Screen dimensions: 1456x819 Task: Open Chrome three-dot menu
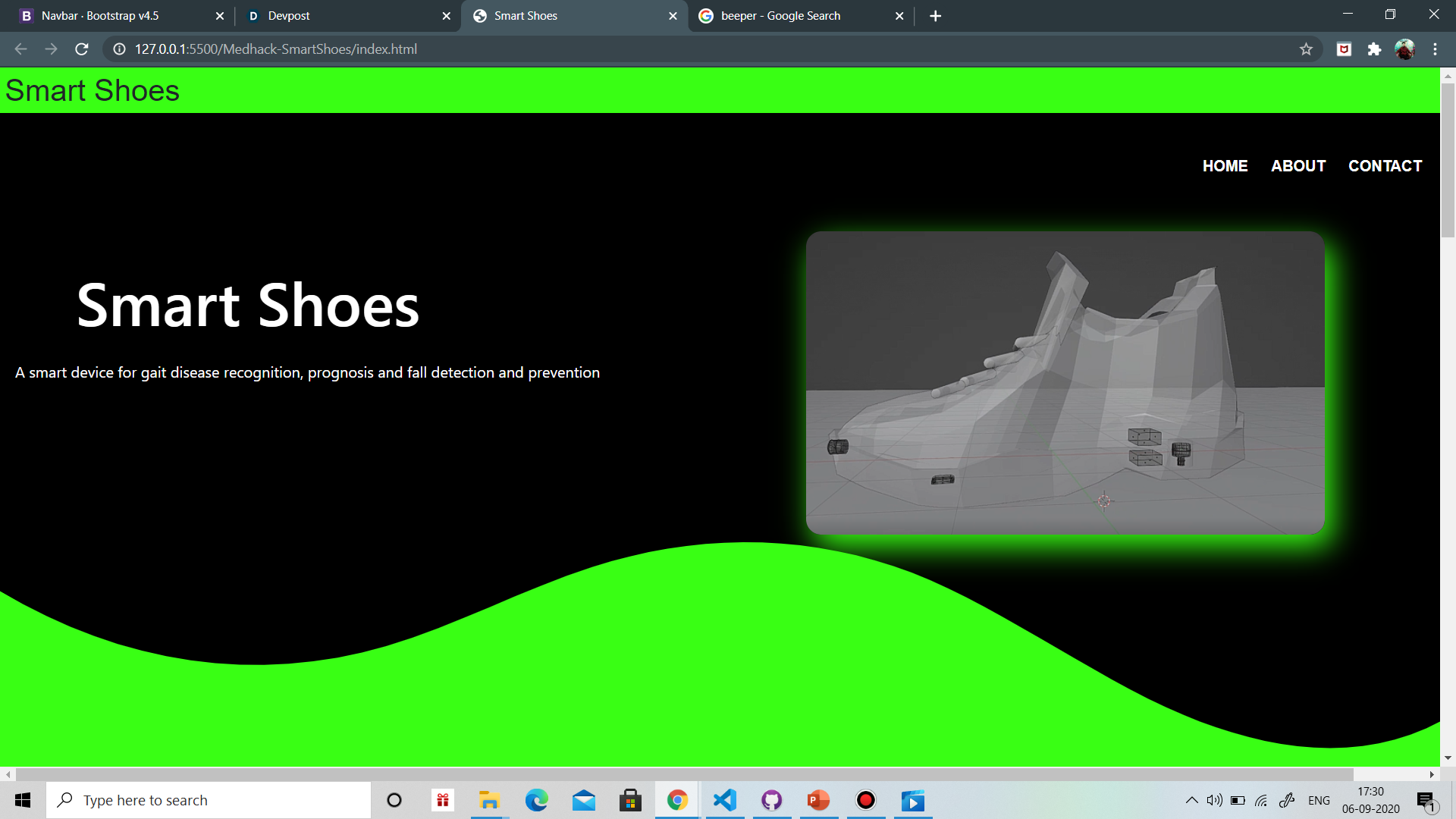(x=1435, y=49)
